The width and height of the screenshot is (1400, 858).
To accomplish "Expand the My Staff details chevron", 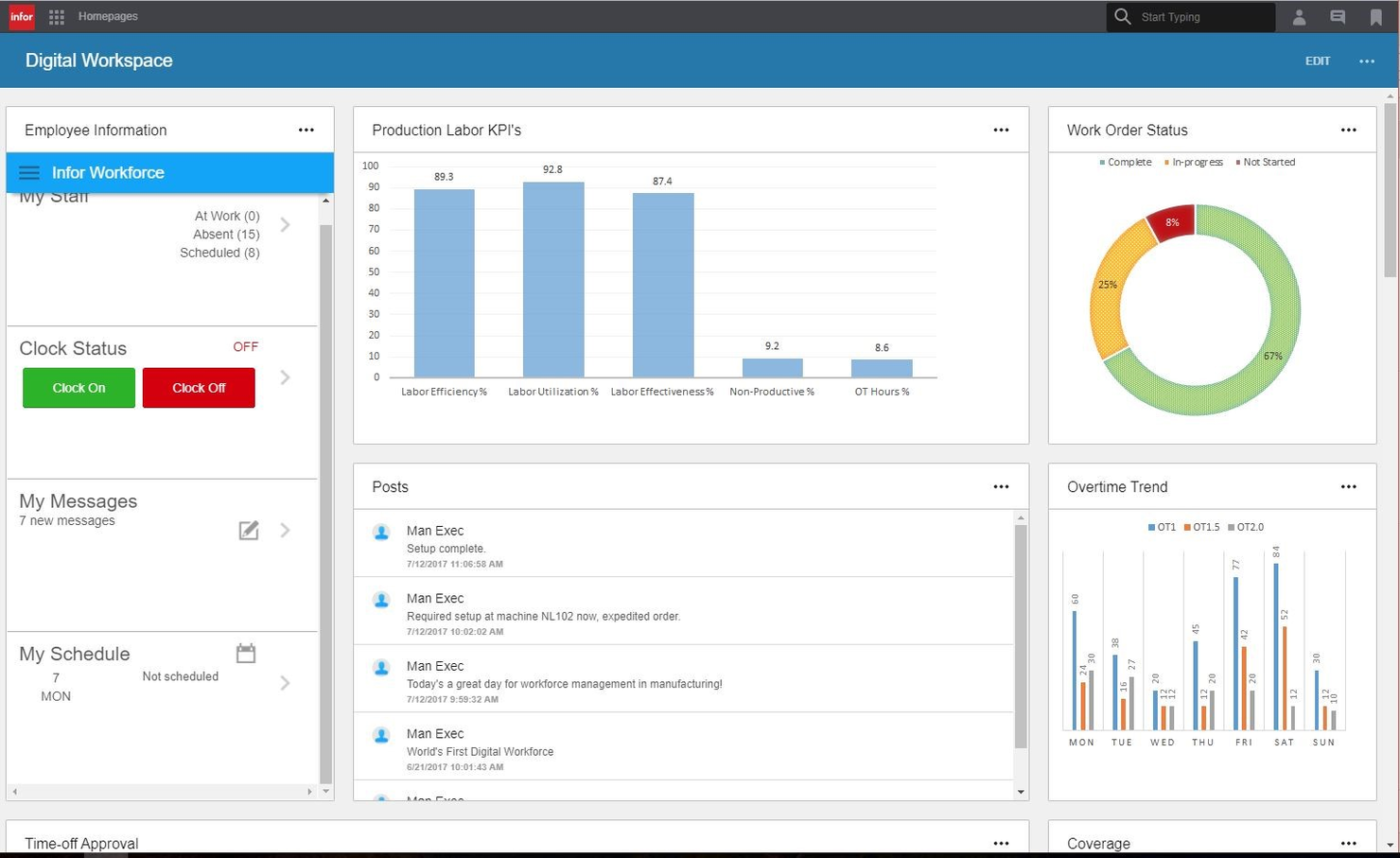I will (285, 225).
